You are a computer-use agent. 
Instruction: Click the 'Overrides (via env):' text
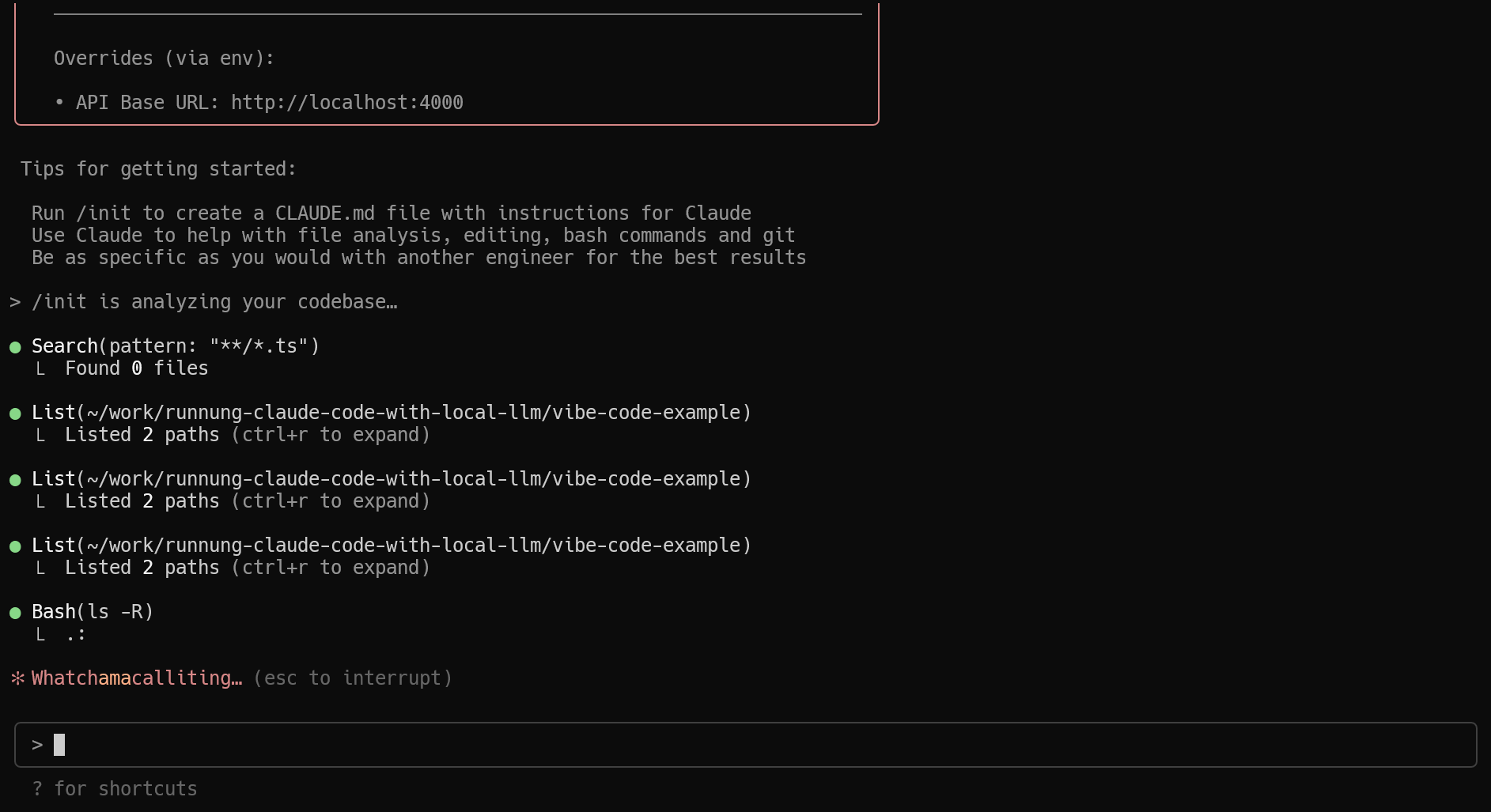(x=164, y=59)
